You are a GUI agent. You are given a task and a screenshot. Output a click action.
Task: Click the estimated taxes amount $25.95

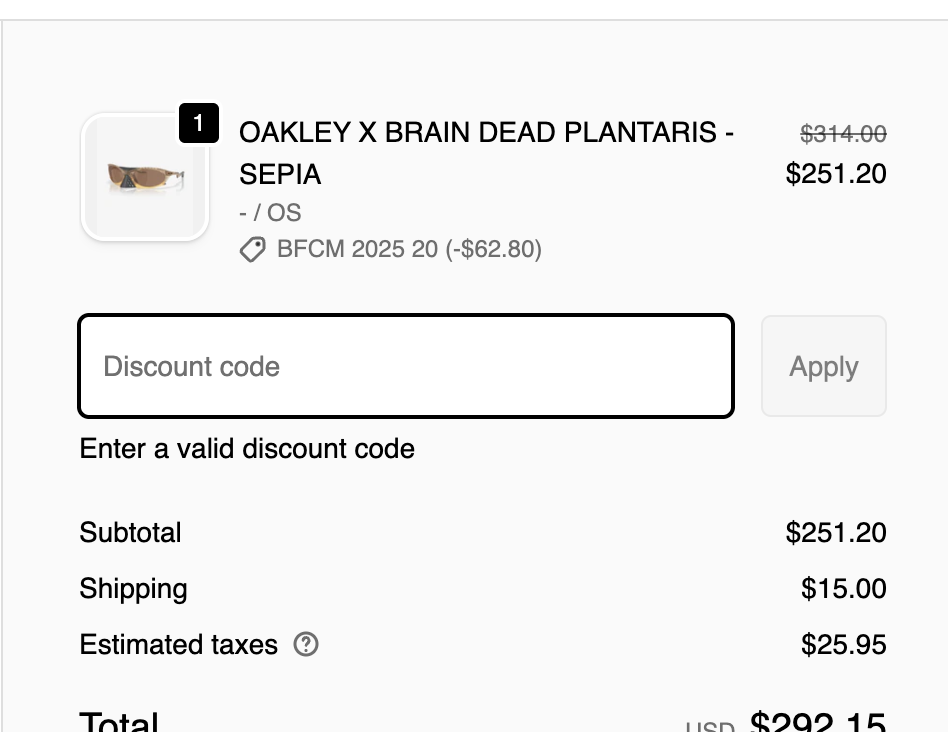843,645
